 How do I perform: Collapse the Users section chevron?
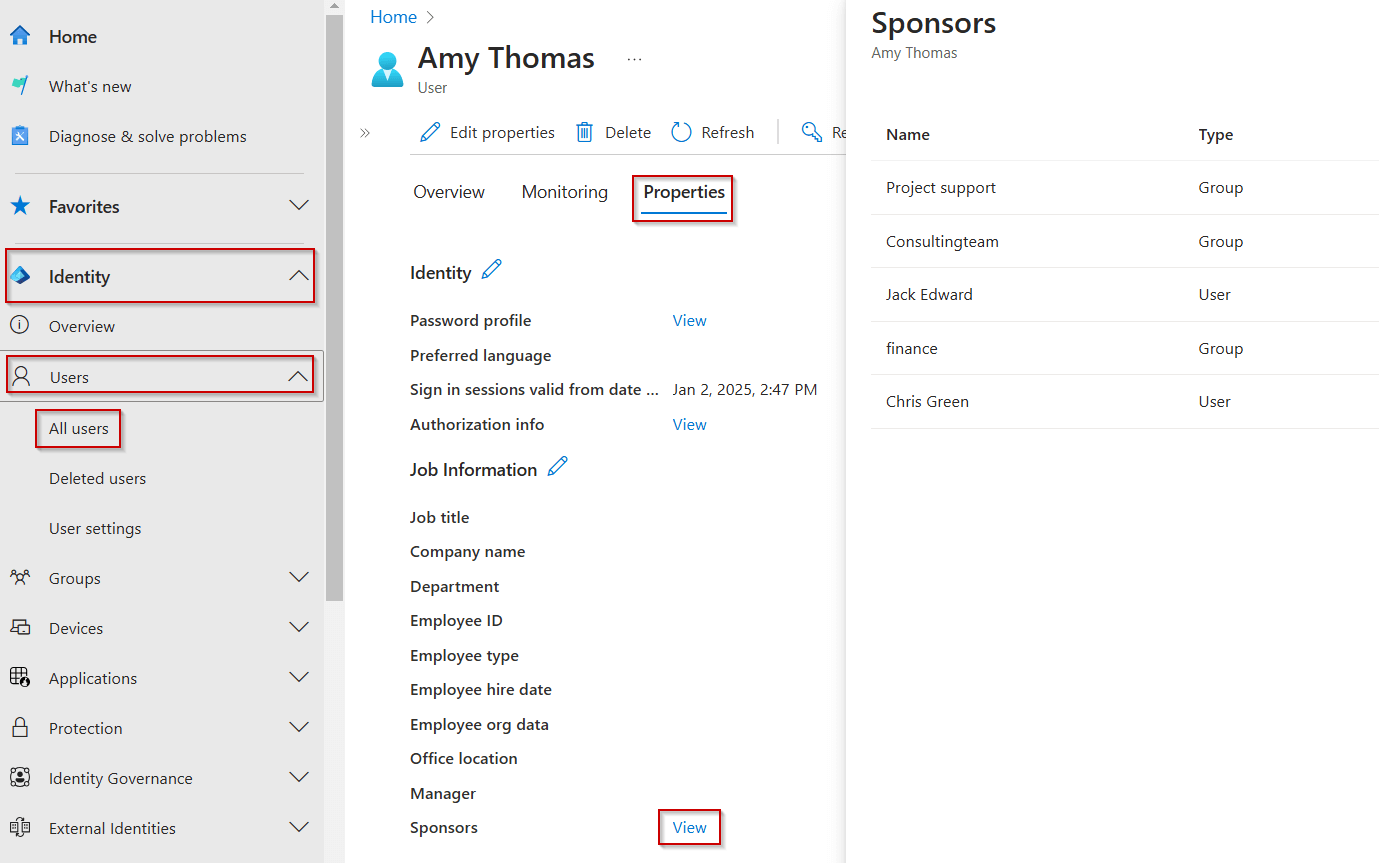click(x=298, y=375)
